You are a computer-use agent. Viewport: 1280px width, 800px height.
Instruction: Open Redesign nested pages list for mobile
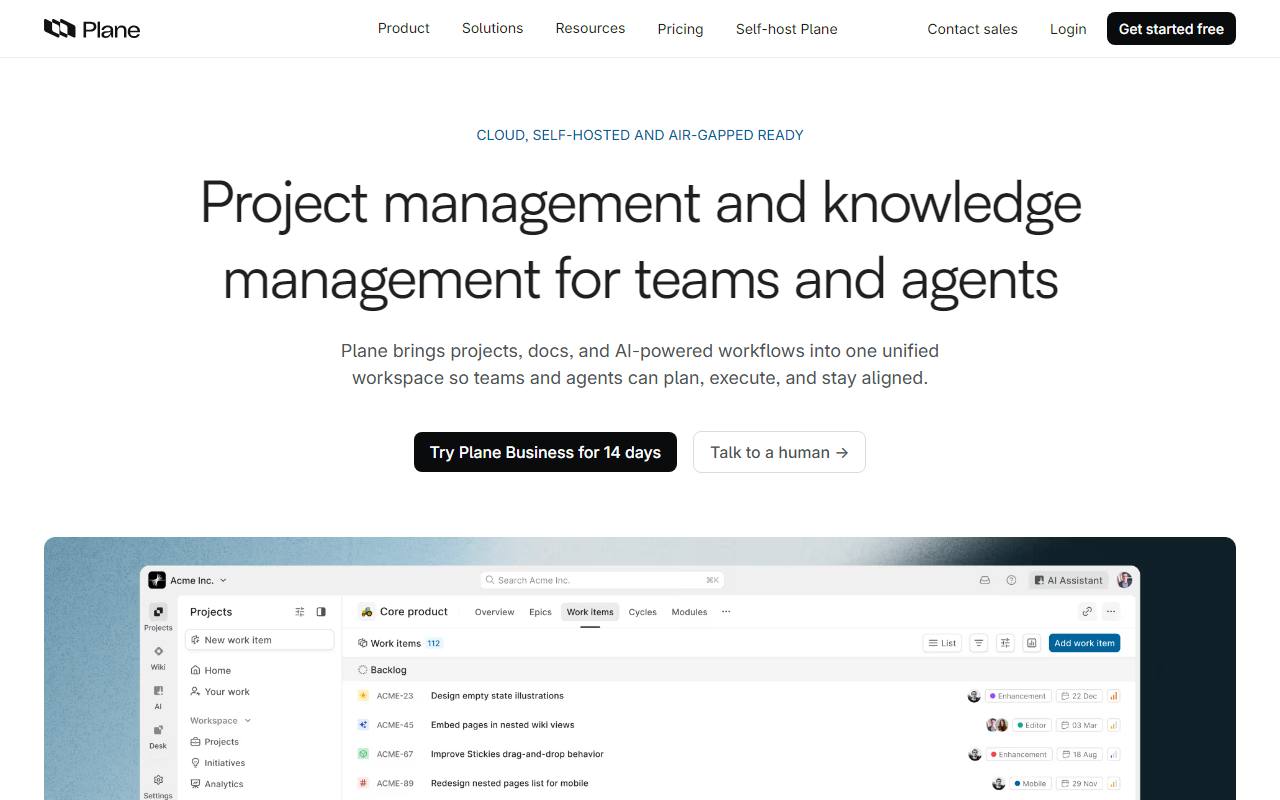[510, 783]
